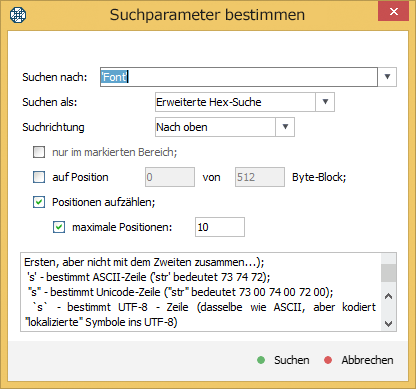
Task: Expand the 'Suchen als' Erweiterte Hex-Suche dropdown
Action: pyautogui.click(x=325, y=102)
